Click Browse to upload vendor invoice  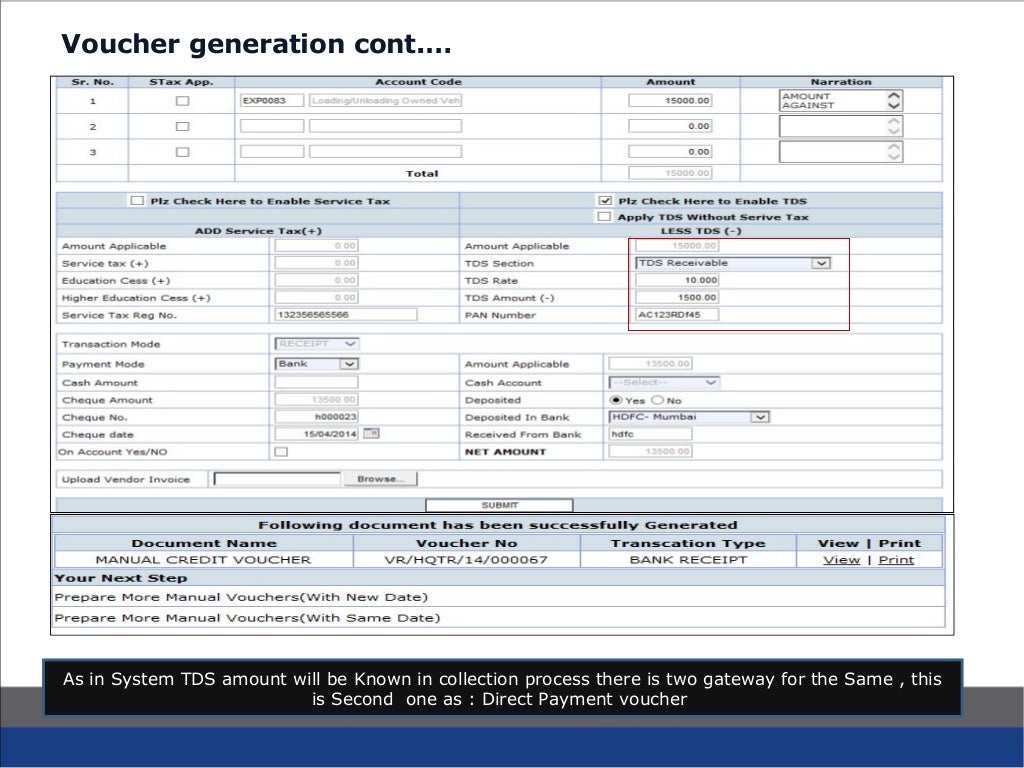(x=380, y=479)
